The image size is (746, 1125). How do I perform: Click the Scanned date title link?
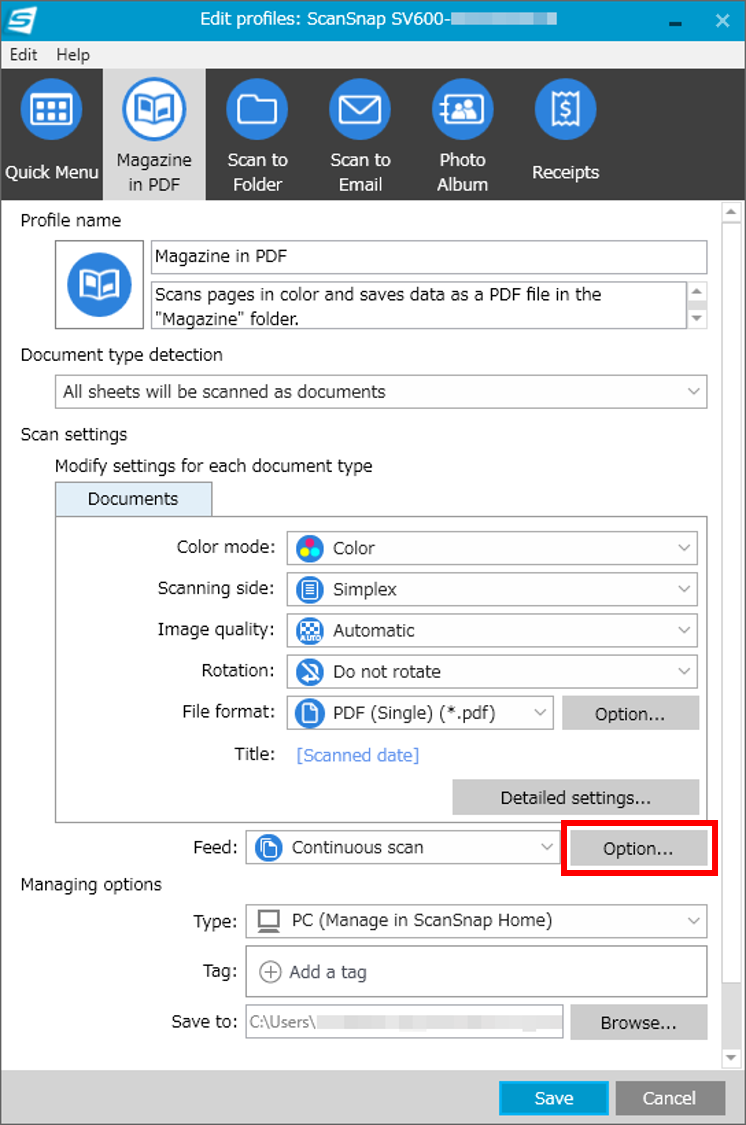click(x=358, y=755)
